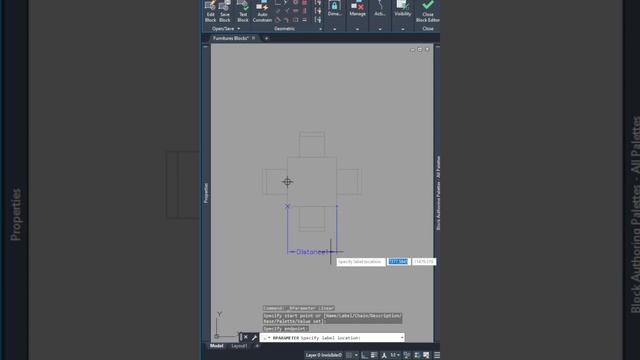Viewport: 640px width, 360px height.
Task: Switch to the Model tab
Action: [216, 346]
